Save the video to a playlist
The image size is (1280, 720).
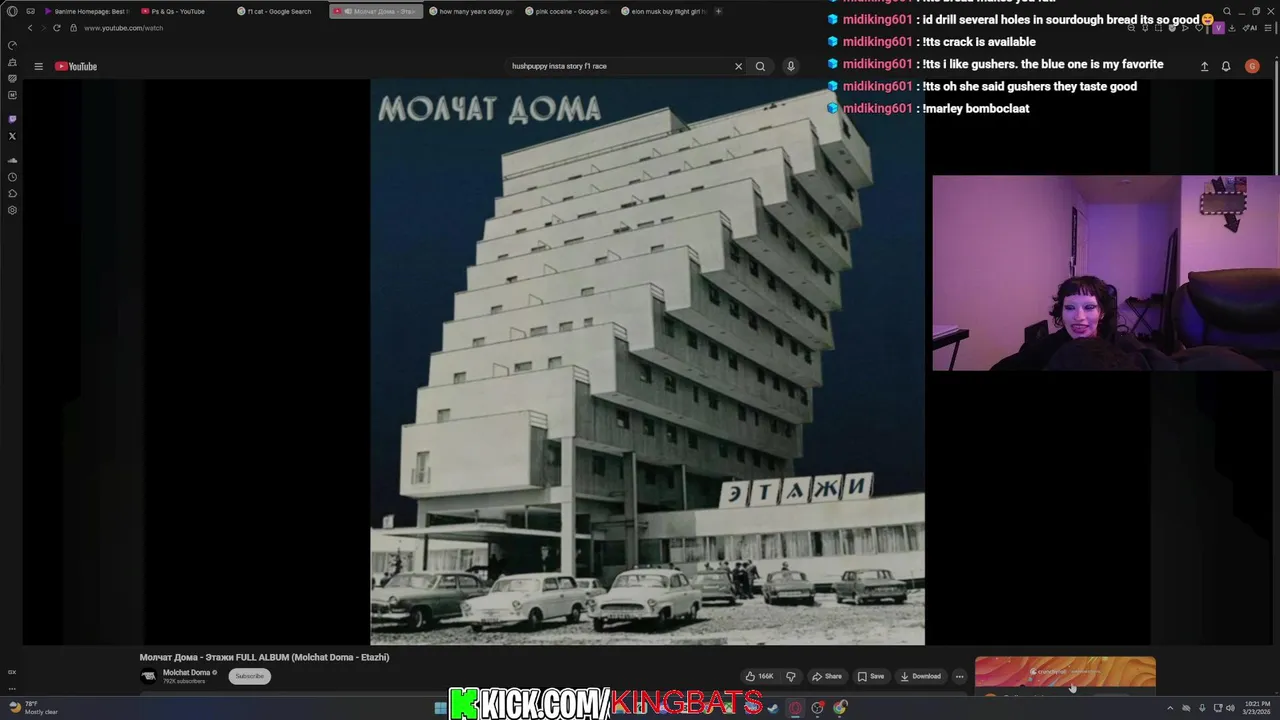coord(870,676)
